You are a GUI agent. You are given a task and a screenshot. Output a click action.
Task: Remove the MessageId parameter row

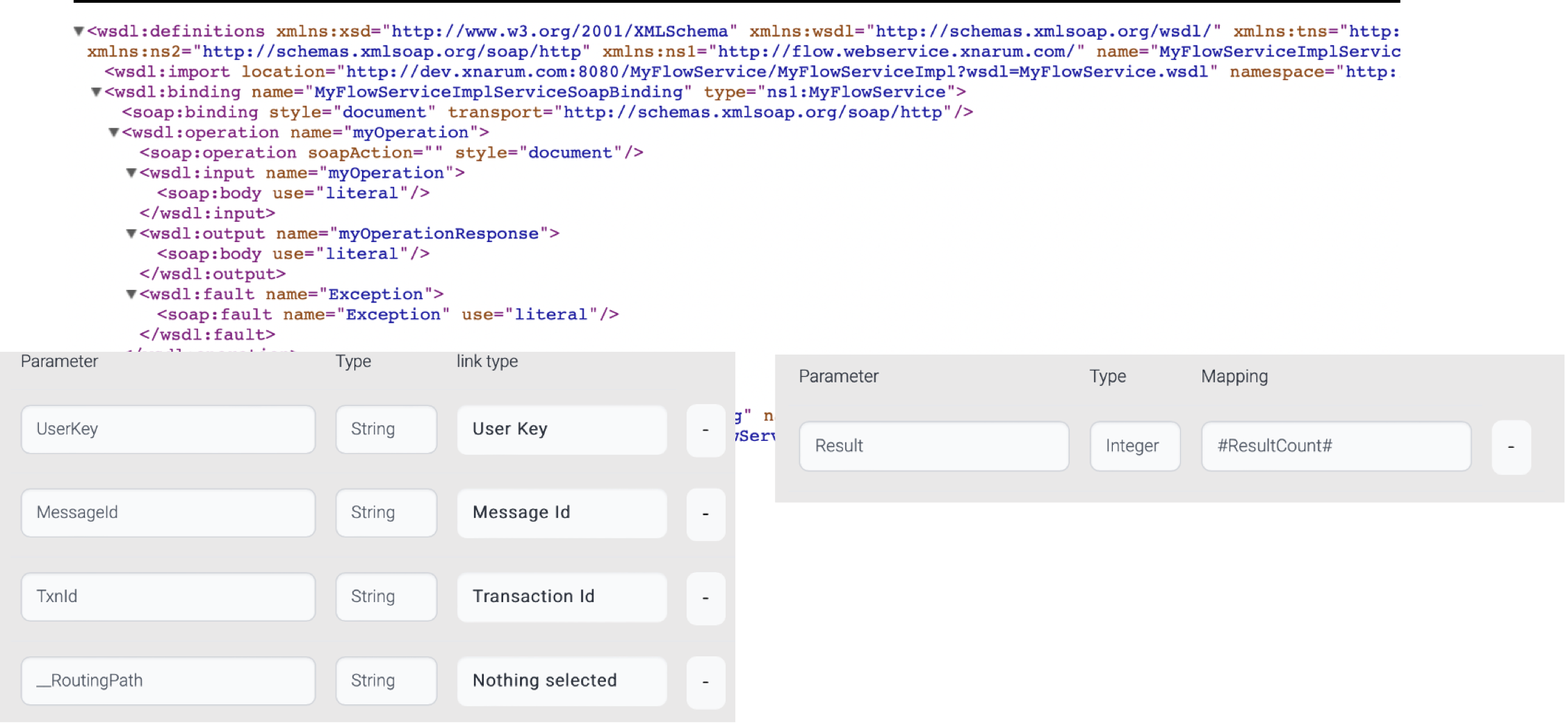[x=705, y=514]
